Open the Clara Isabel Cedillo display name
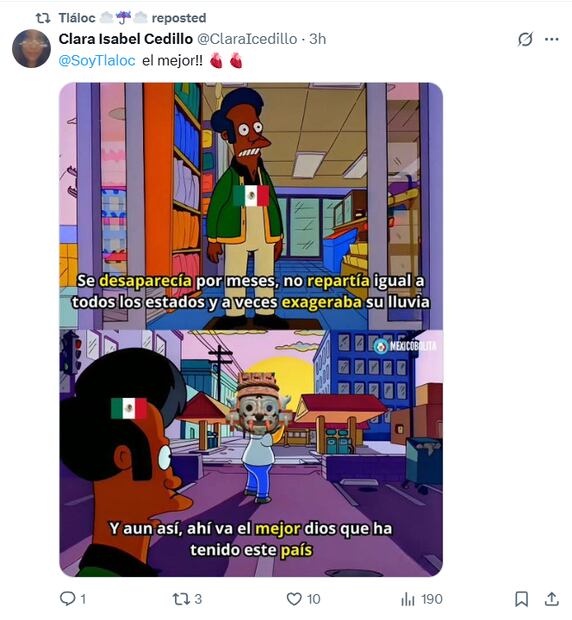This screenshot has width=572, height=620. pyautogui.click(x=126, y=39)
